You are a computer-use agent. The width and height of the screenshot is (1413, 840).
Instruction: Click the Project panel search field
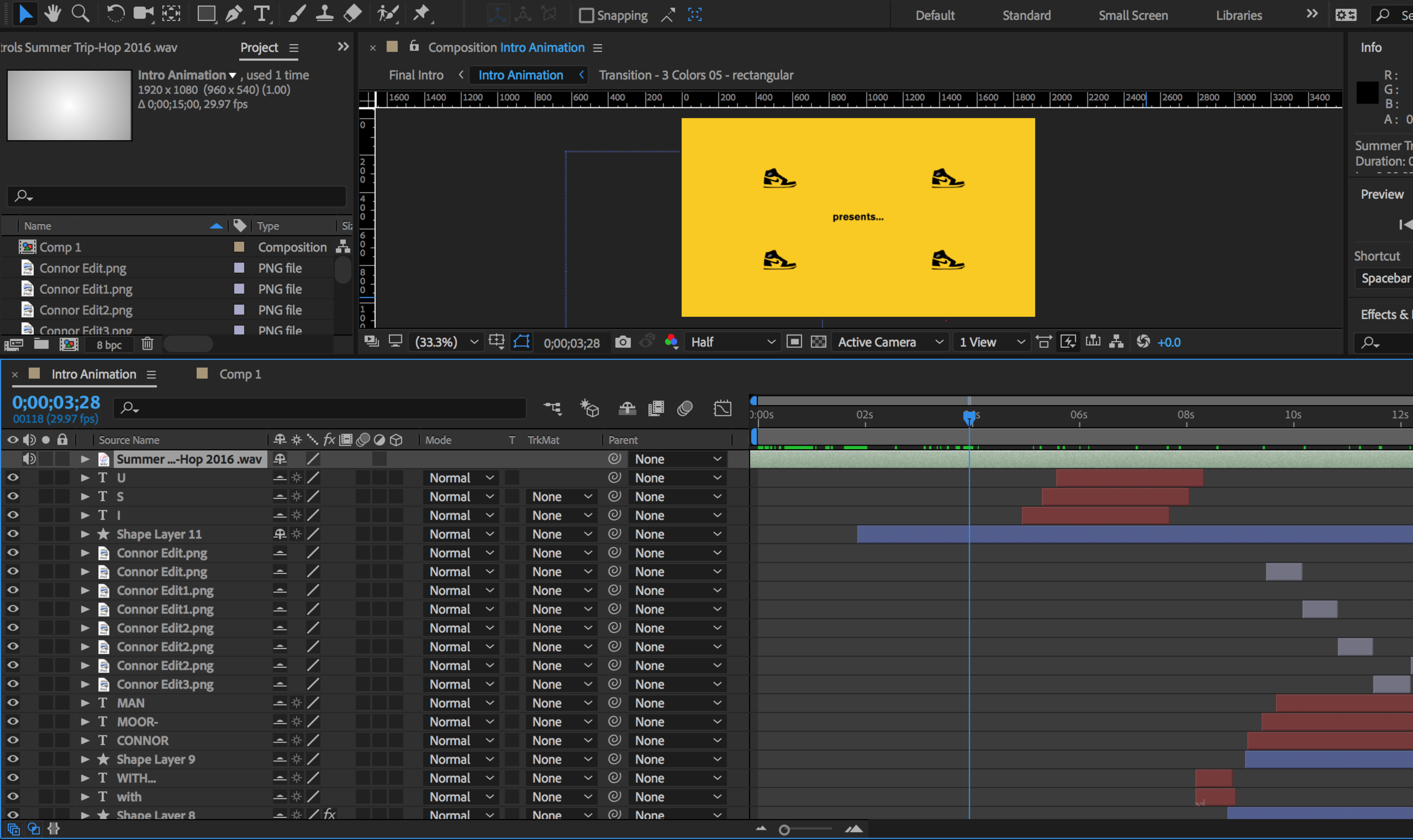pyautogui.click(x=177, y=196)
